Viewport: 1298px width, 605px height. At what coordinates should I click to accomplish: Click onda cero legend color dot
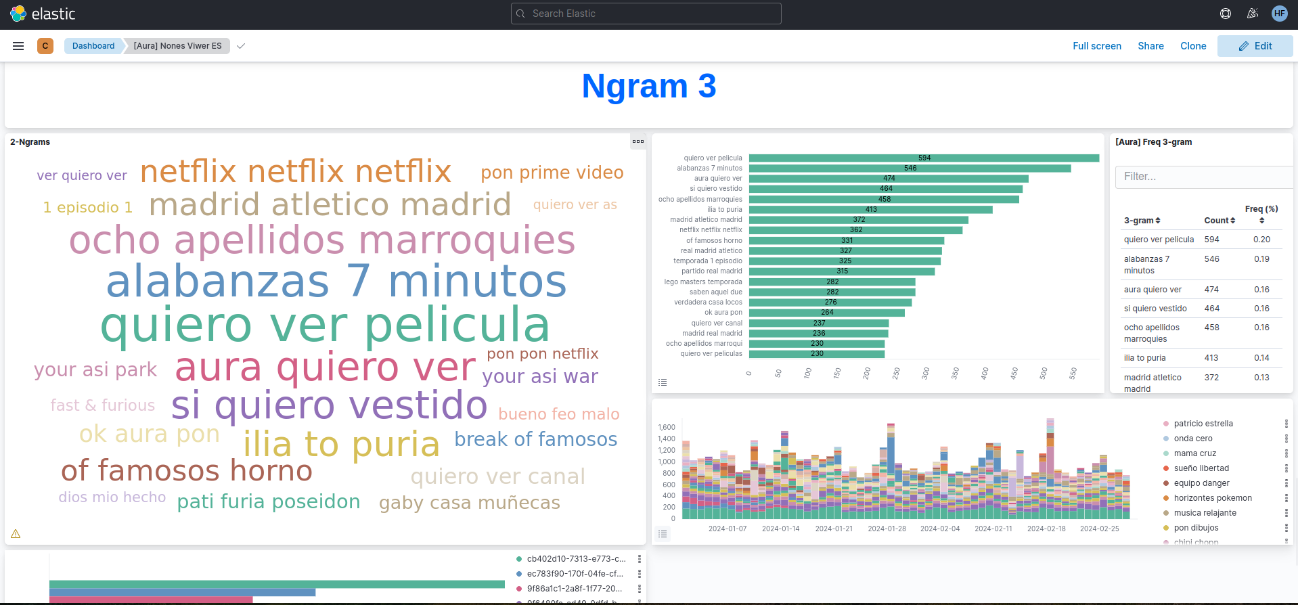(x=1165, y=438)
